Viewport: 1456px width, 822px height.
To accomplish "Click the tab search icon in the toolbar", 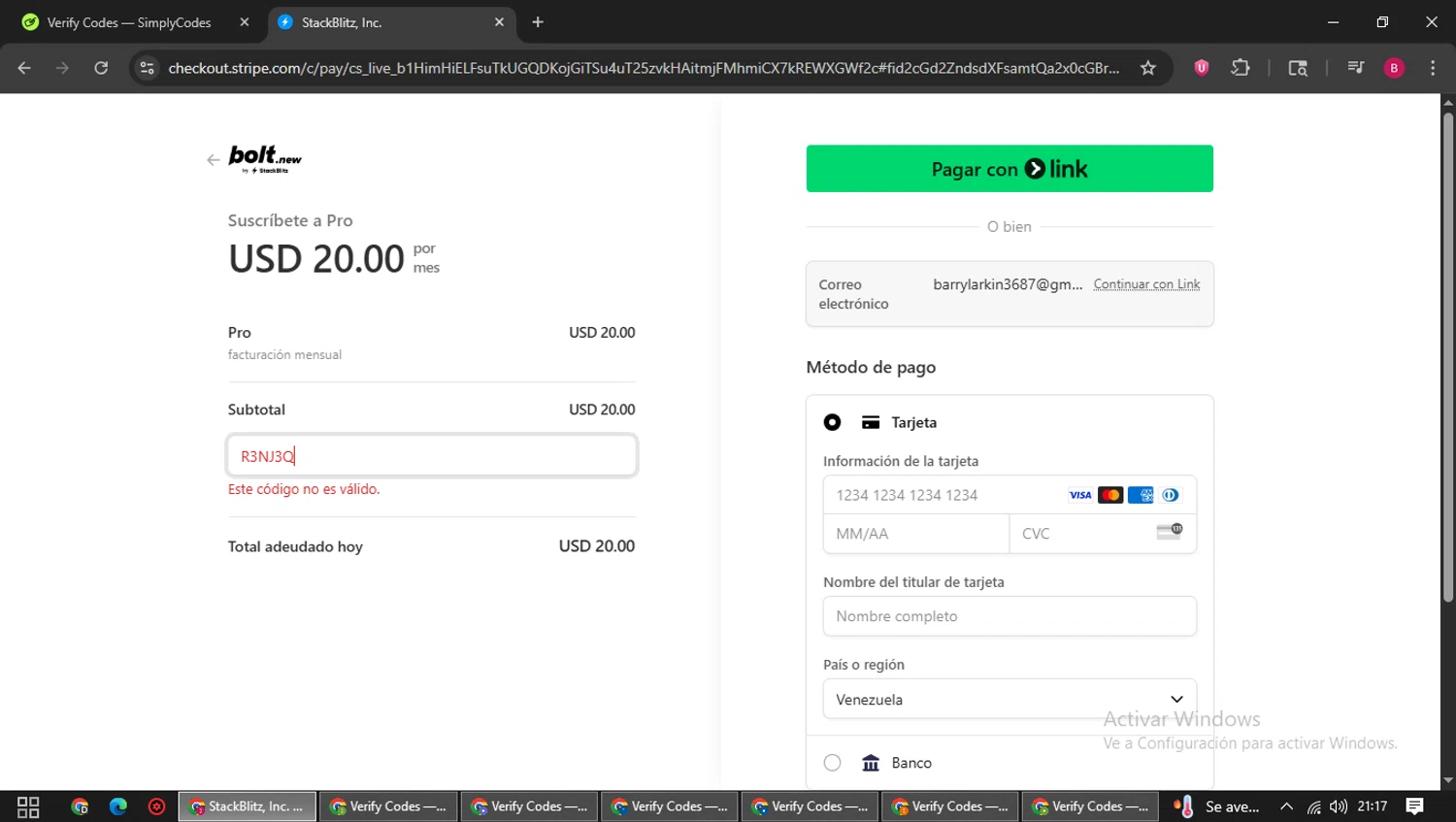I will [1298, 68].
